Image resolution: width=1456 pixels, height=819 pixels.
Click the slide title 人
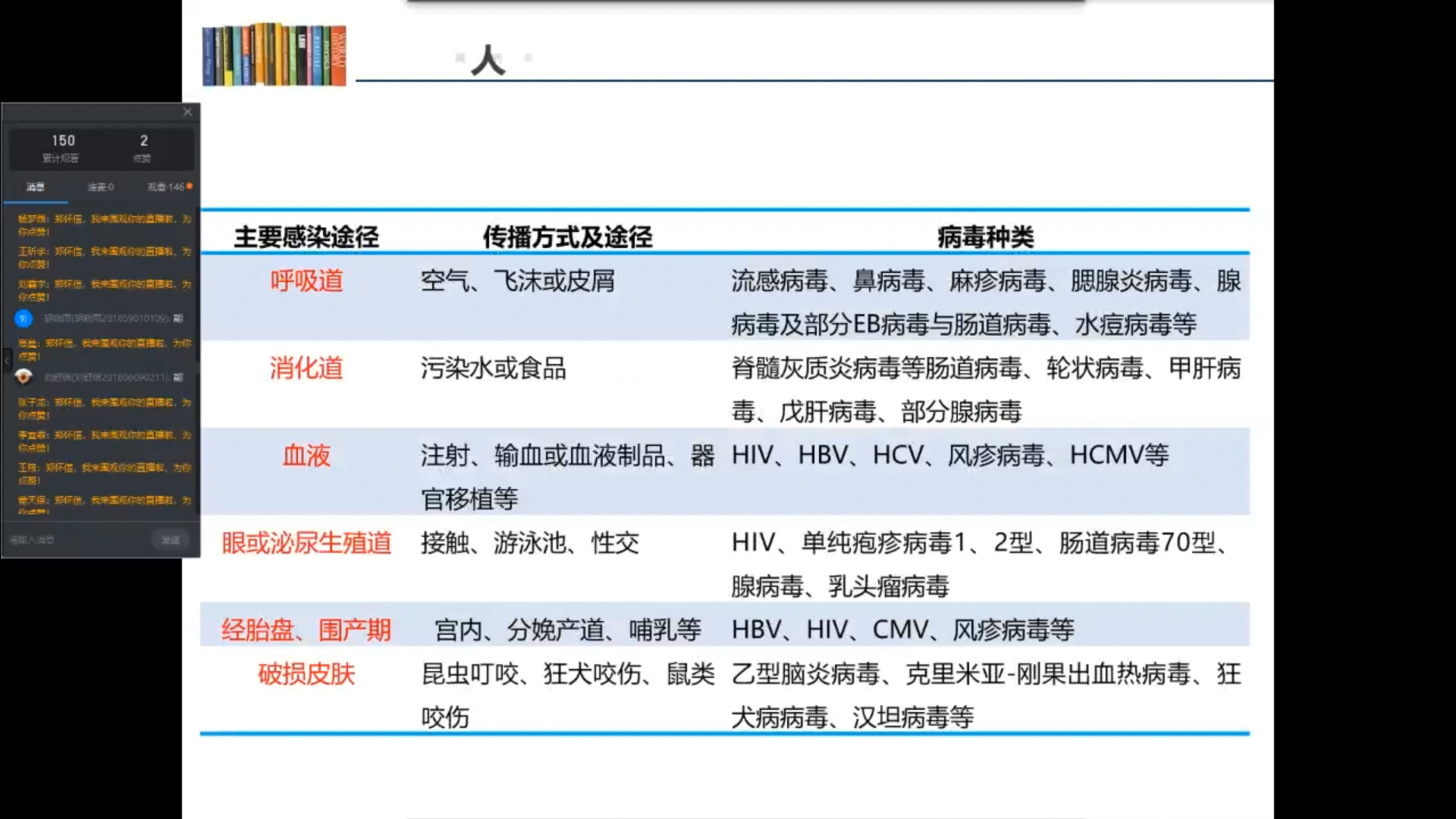488,59
